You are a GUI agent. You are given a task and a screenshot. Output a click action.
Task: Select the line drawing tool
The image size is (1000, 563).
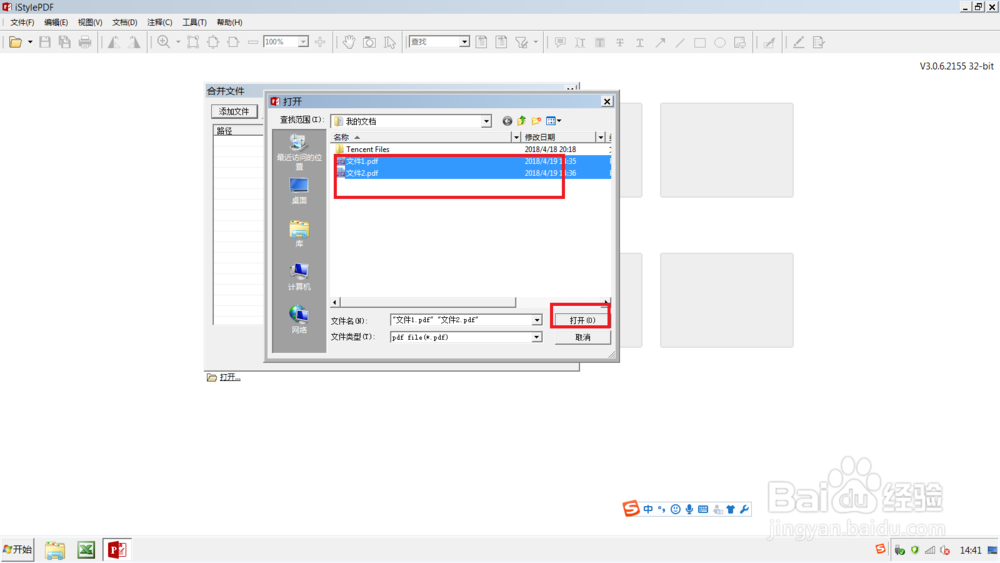[x=680, y=43]
